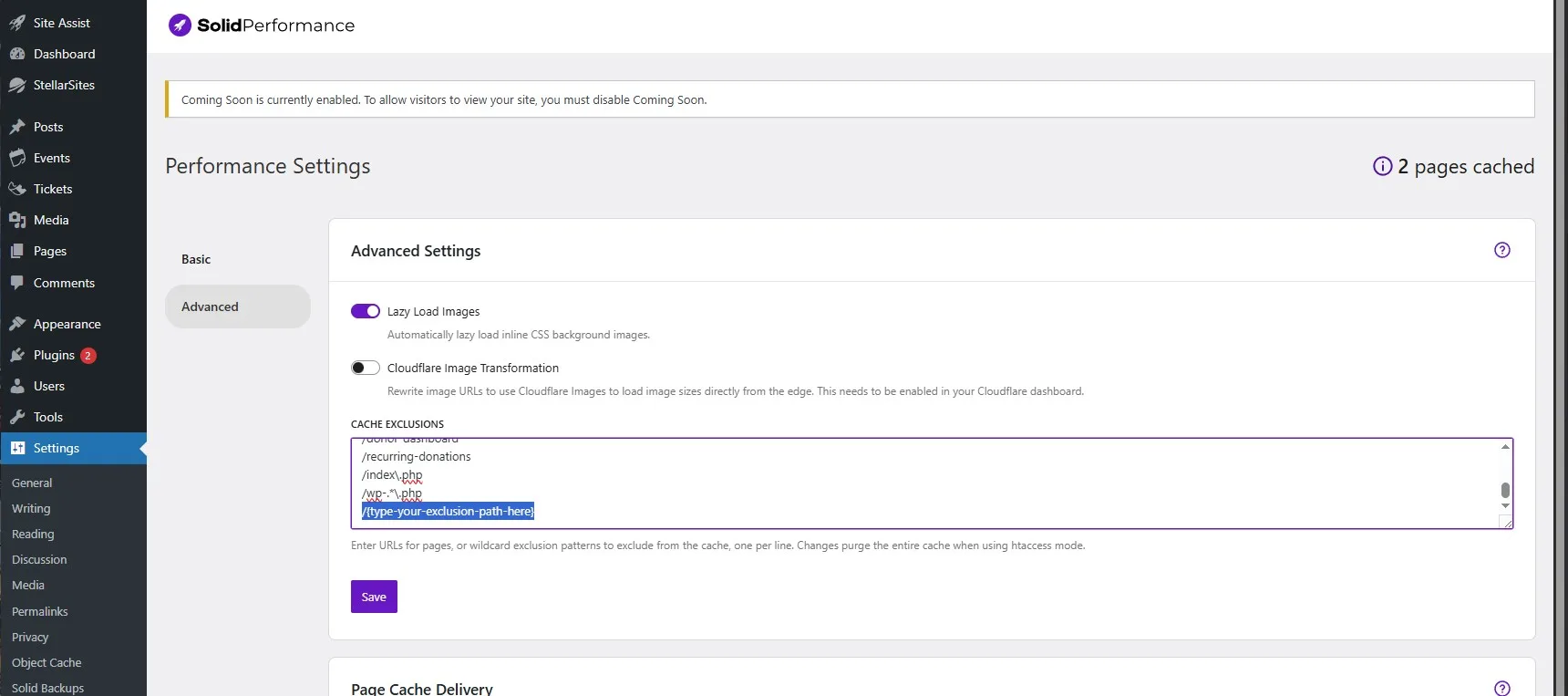Click the Plugins plug icon
This screenshot has width=1568, height=696.
coord(17,355)
